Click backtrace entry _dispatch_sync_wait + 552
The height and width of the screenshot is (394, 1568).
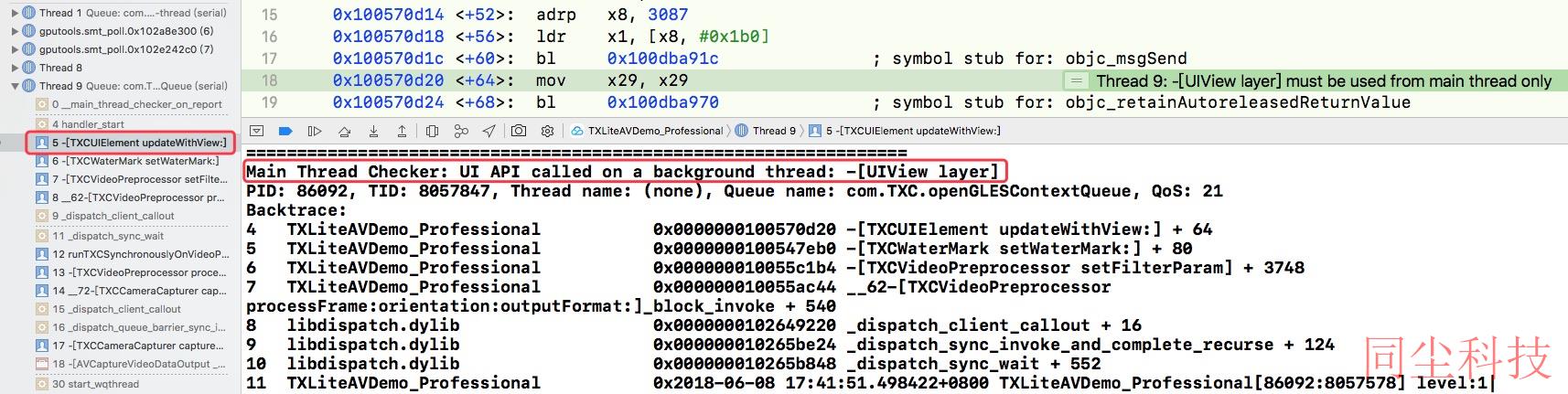(673, 364)
